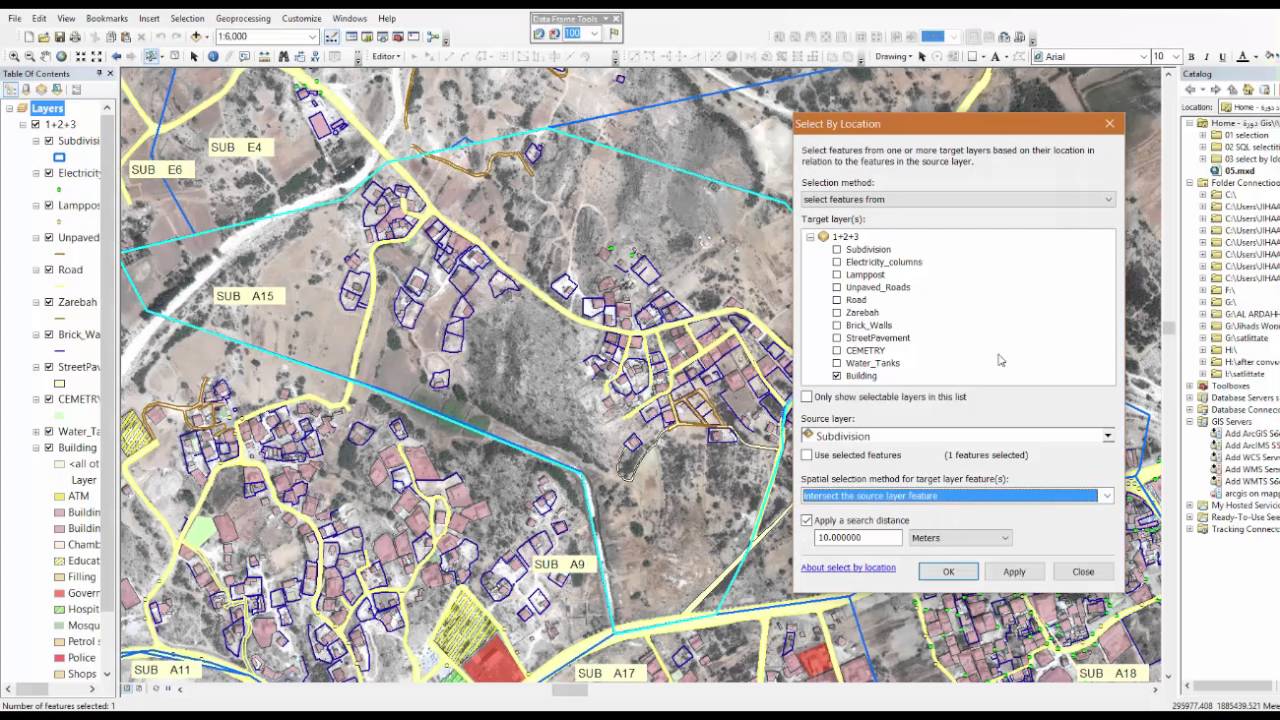Select the Zoom Out tool
The image size is (1280, 720).
tap(30, 56)
